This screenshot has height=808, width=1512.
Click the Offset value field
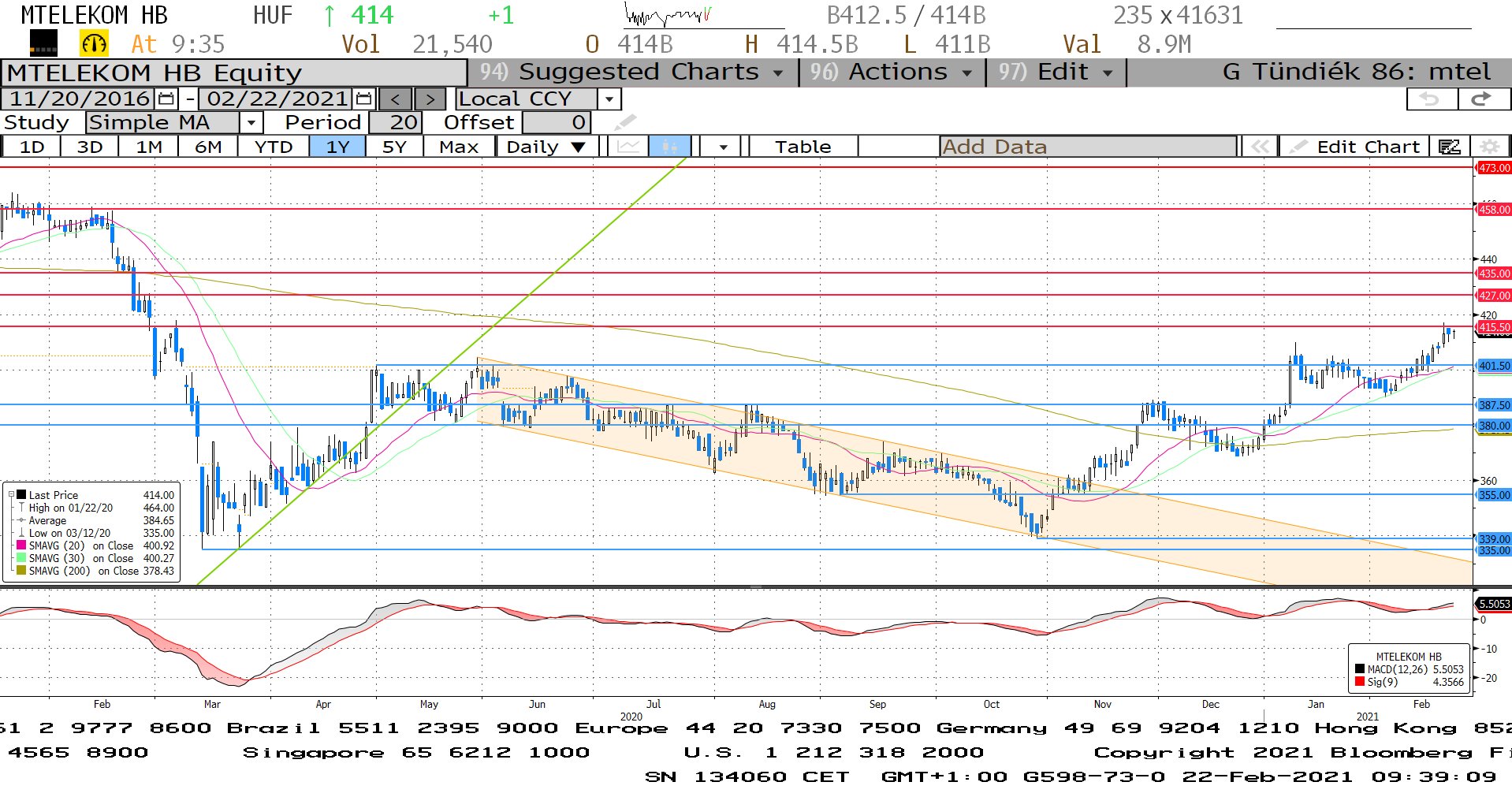(556, 122)
